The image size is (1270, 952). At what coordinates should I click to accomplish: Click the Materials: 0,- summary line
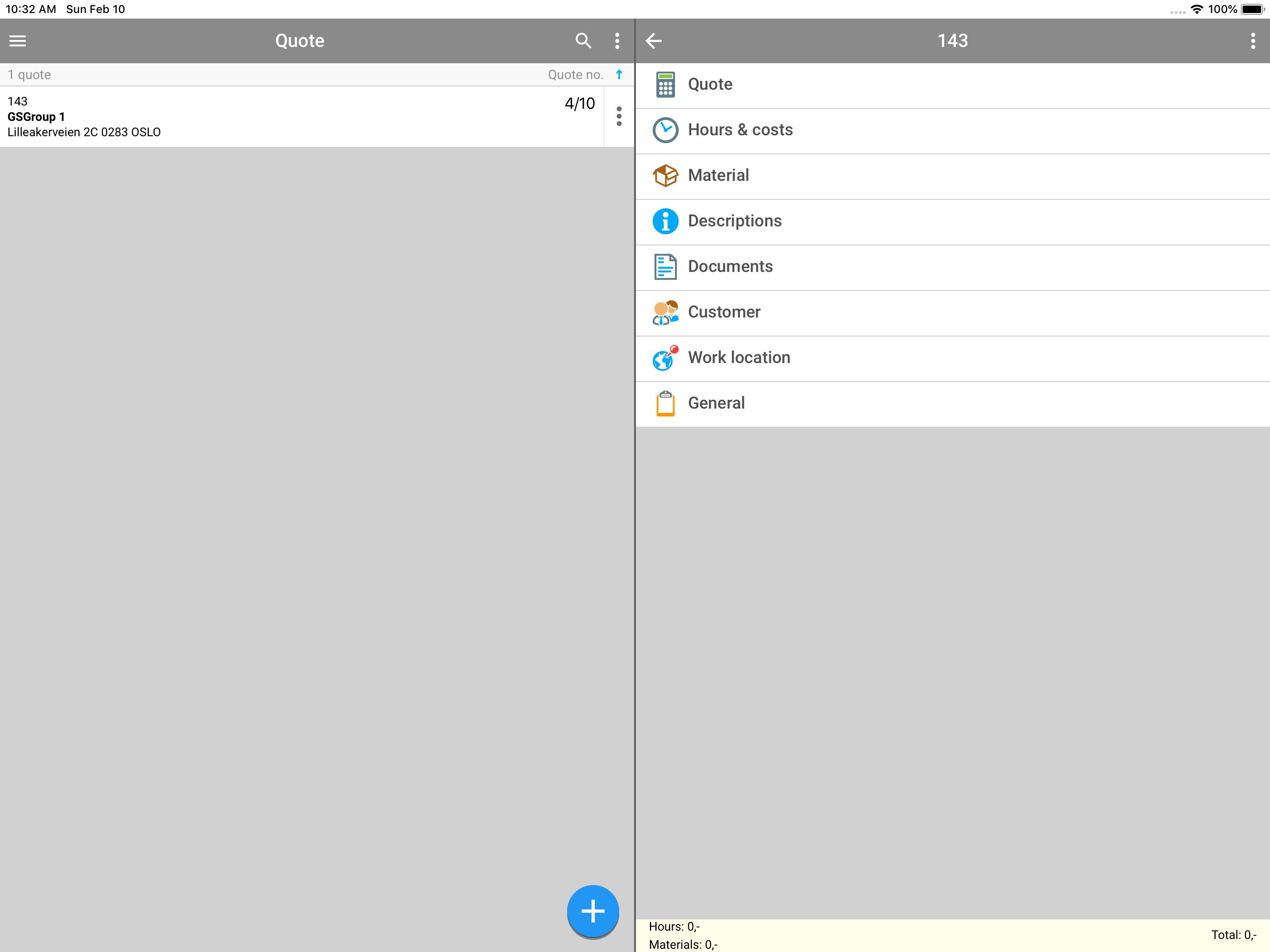pyautogui.click(x=683, y=945)
